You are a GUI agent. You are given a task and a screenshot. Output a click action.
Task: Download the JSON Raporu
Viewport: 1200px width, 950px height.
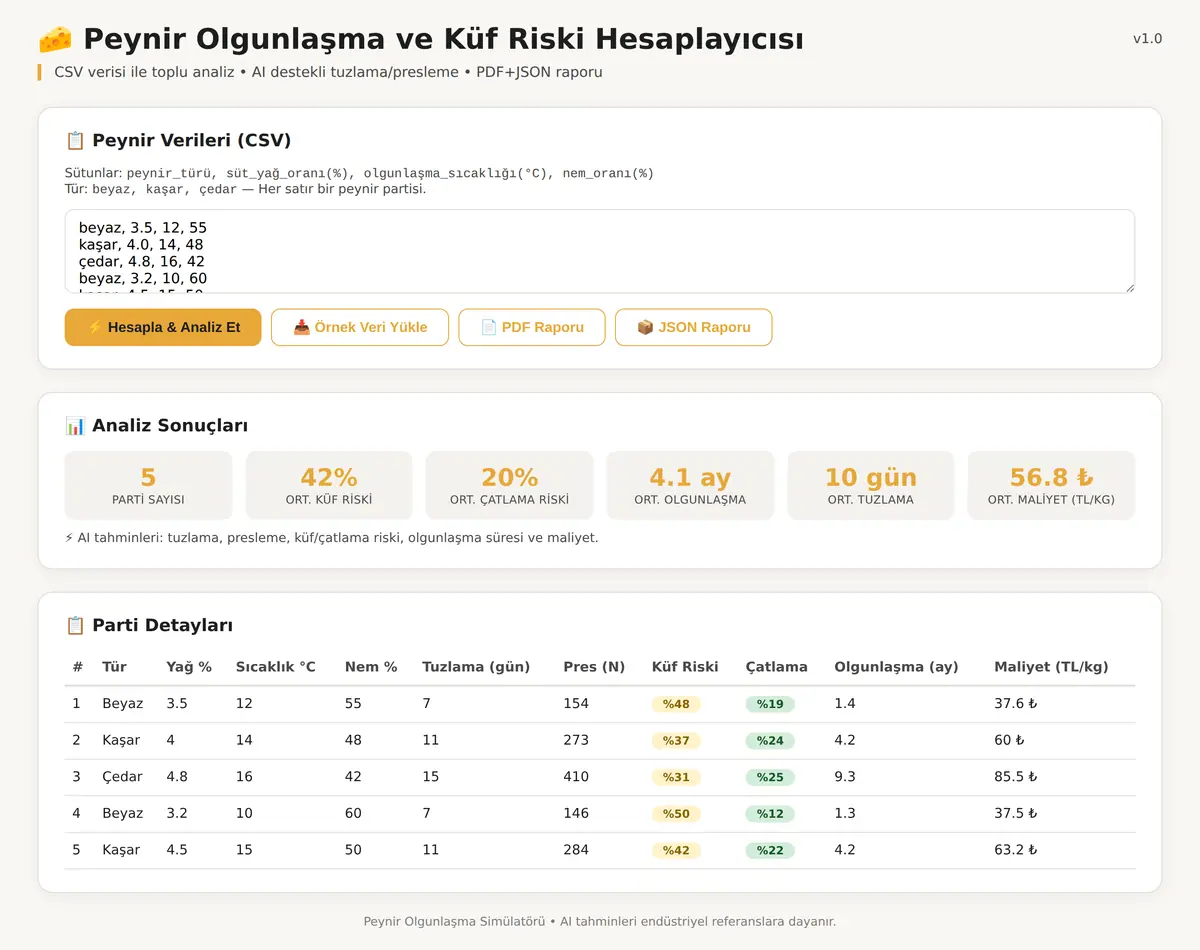[x=693, y=327]
